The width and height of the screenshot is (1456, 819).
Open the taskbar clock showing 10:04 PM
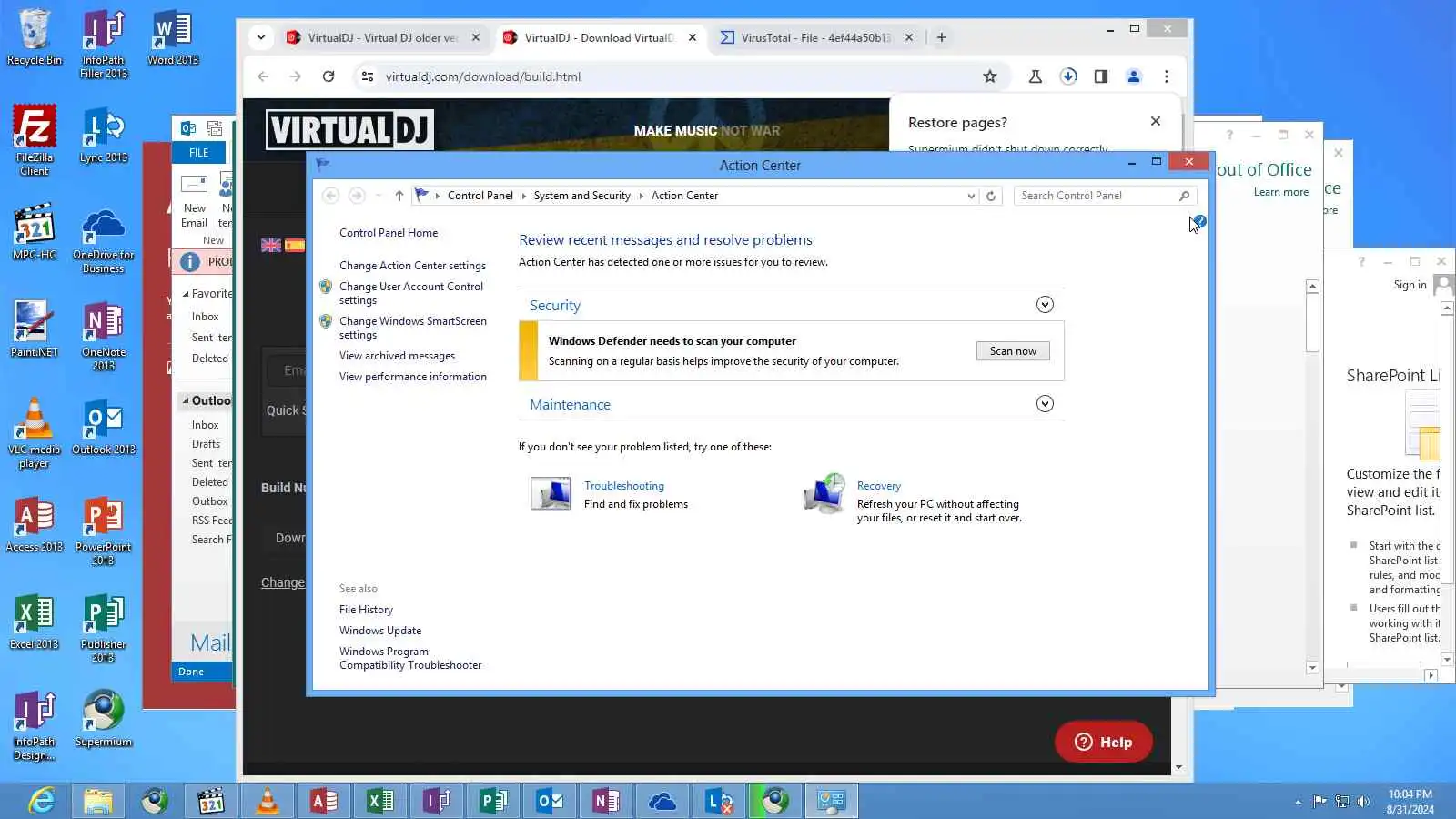coord(1410,802)
